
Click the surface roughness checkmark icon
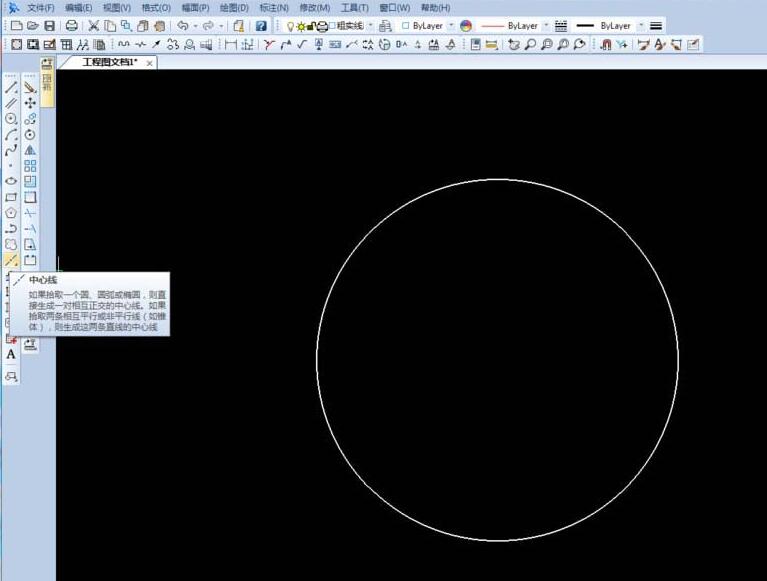point(302,45)
